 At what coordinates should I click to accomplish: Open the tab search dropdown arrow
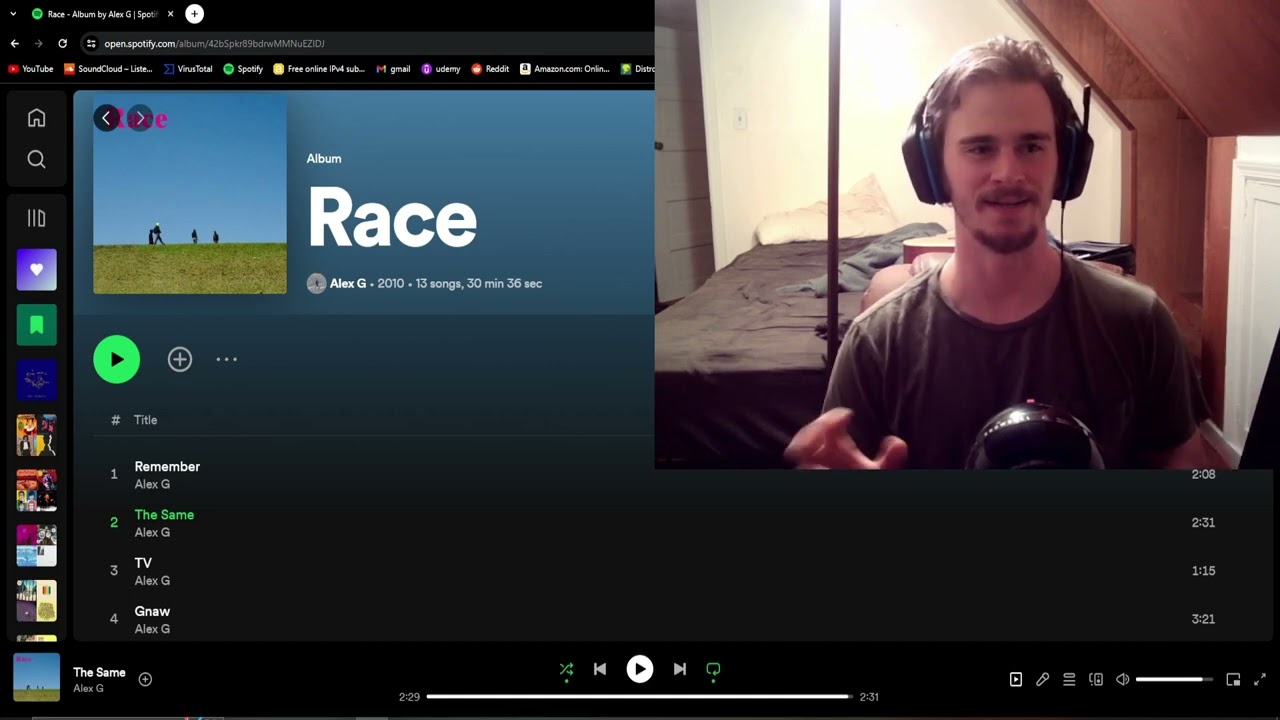click(13, 14)
